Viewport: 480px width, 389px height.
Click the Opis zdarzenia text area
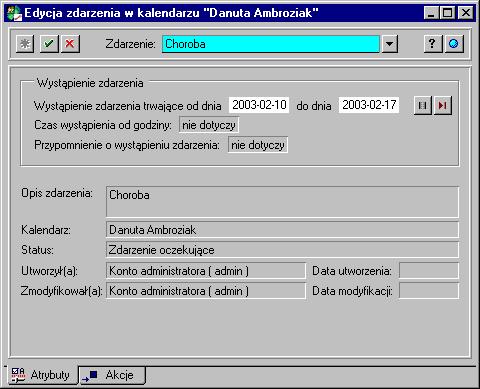(x=282, y=202)
